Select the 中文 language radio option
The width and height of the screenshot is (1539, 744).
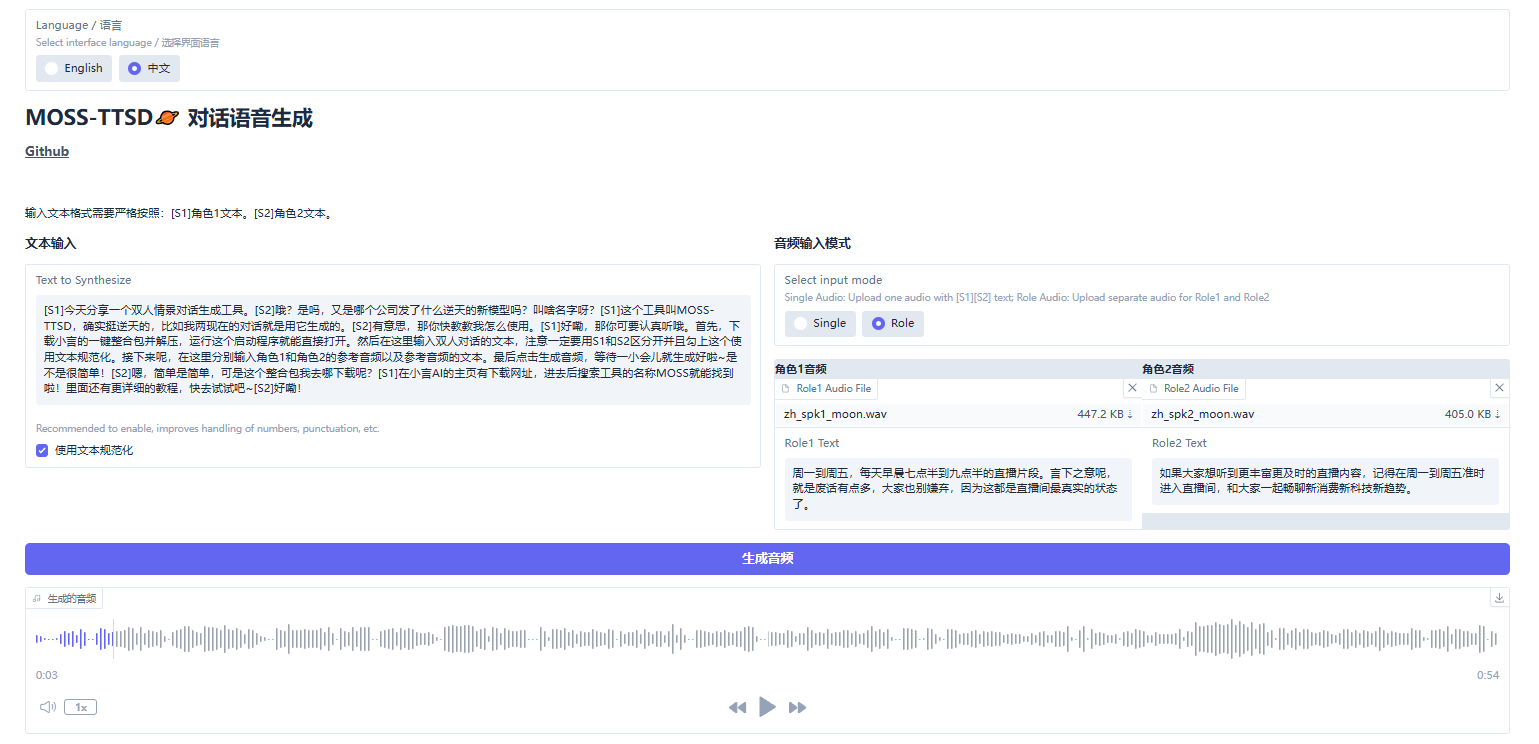point(149,68)
